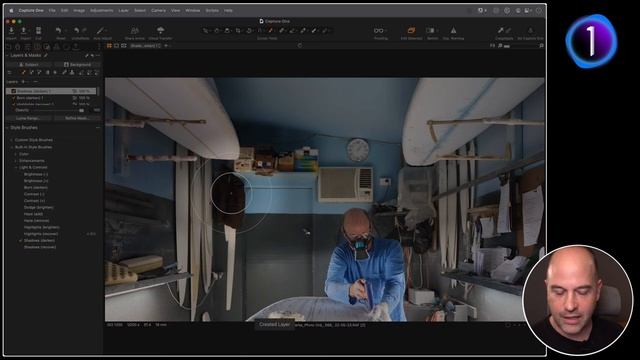This screenshot has width=640, height=360.
Task: Select Brightness (+) style brush
Action: click(36, 181)
